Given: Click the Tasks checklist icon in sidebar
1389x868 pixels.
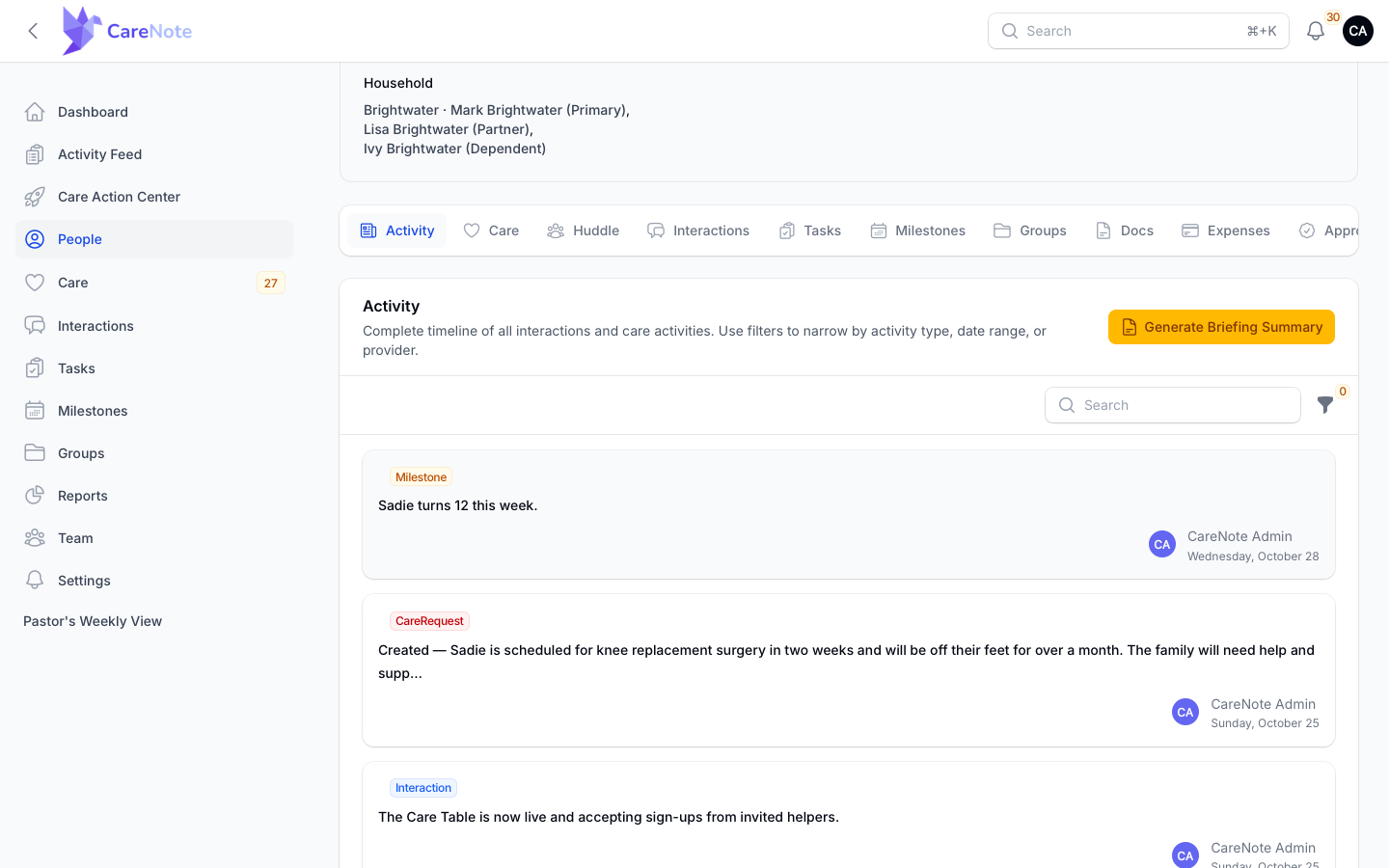Looking at the screenshot, I should tap(35, 368).
